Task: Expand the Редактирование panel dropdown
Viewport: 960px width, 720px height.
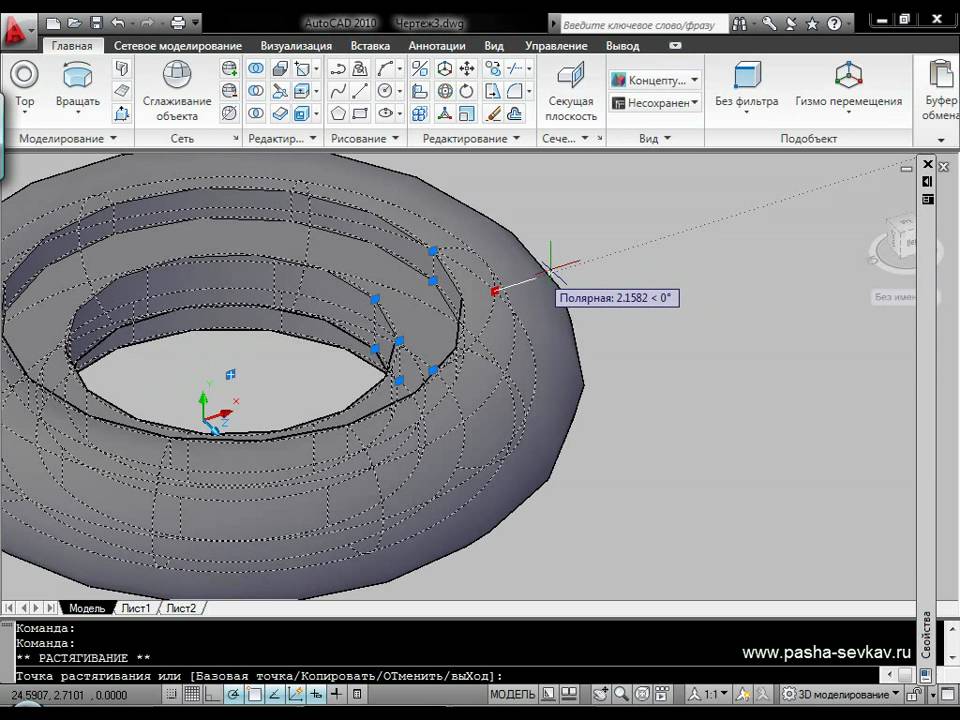Action: pyautogui.click(x=471, y=138)
